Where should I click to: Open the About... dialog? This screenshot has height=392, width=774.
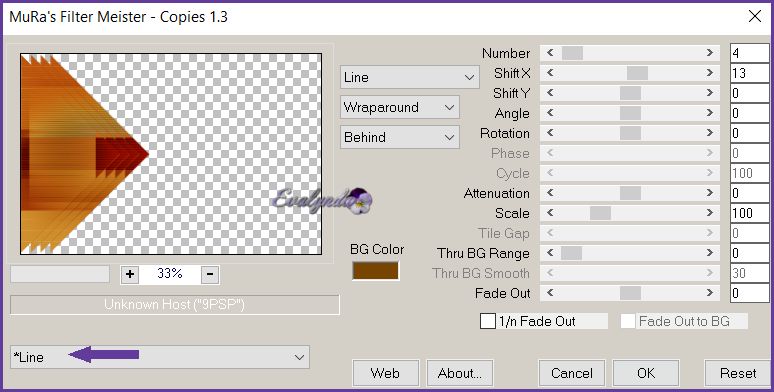click(x=460, y=373)
